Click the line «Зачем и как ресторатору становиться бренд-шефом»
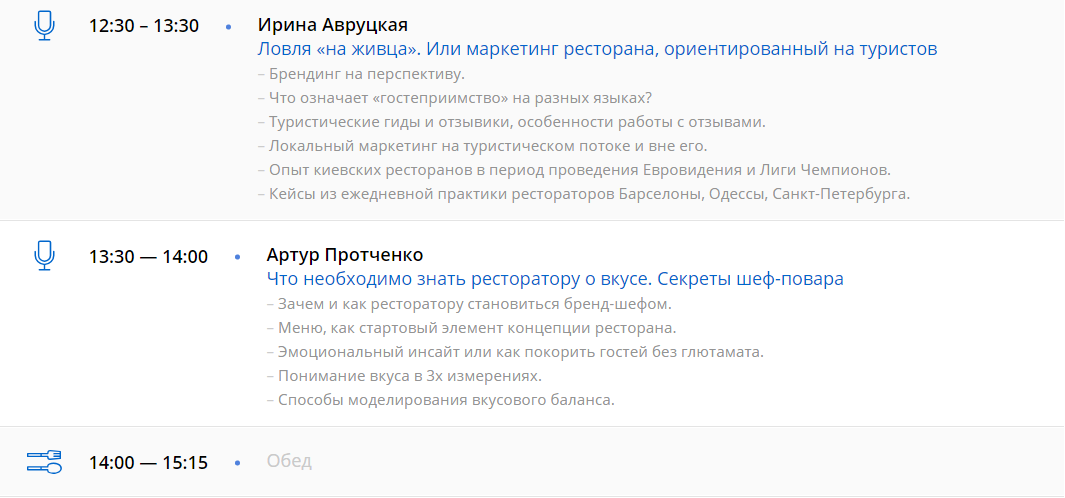This screenshot has height=498, width=1065. (469, 304)
